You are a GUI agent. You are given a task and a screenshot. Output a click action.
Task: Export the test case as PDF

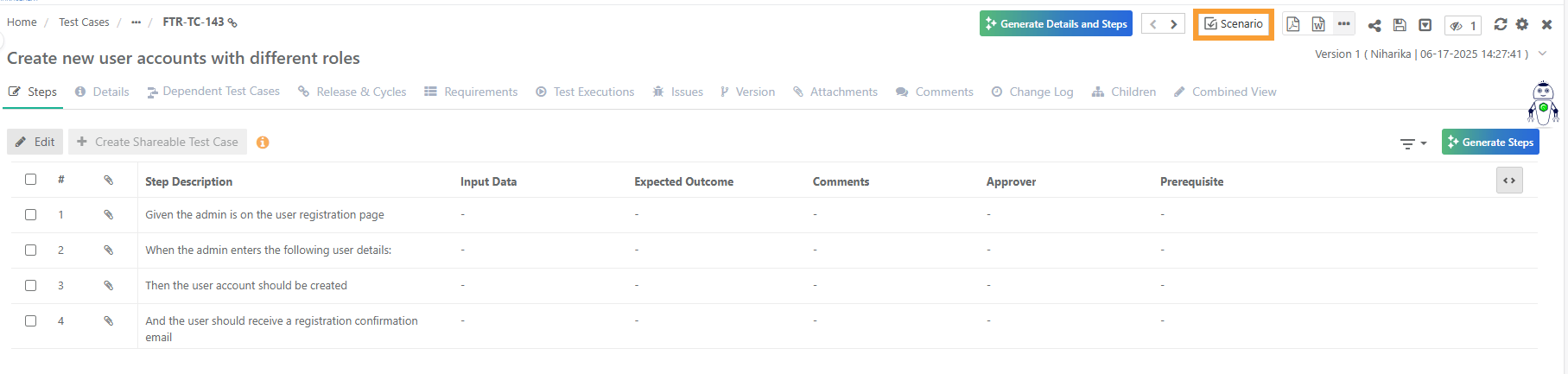[x=1292, y=24]
